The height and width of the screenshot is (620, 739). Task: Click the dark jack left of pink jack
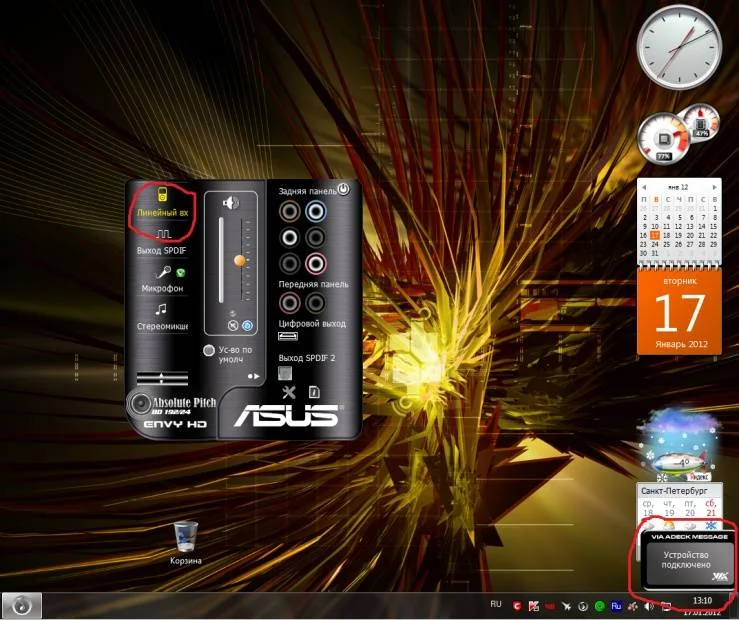click(289, 263)
